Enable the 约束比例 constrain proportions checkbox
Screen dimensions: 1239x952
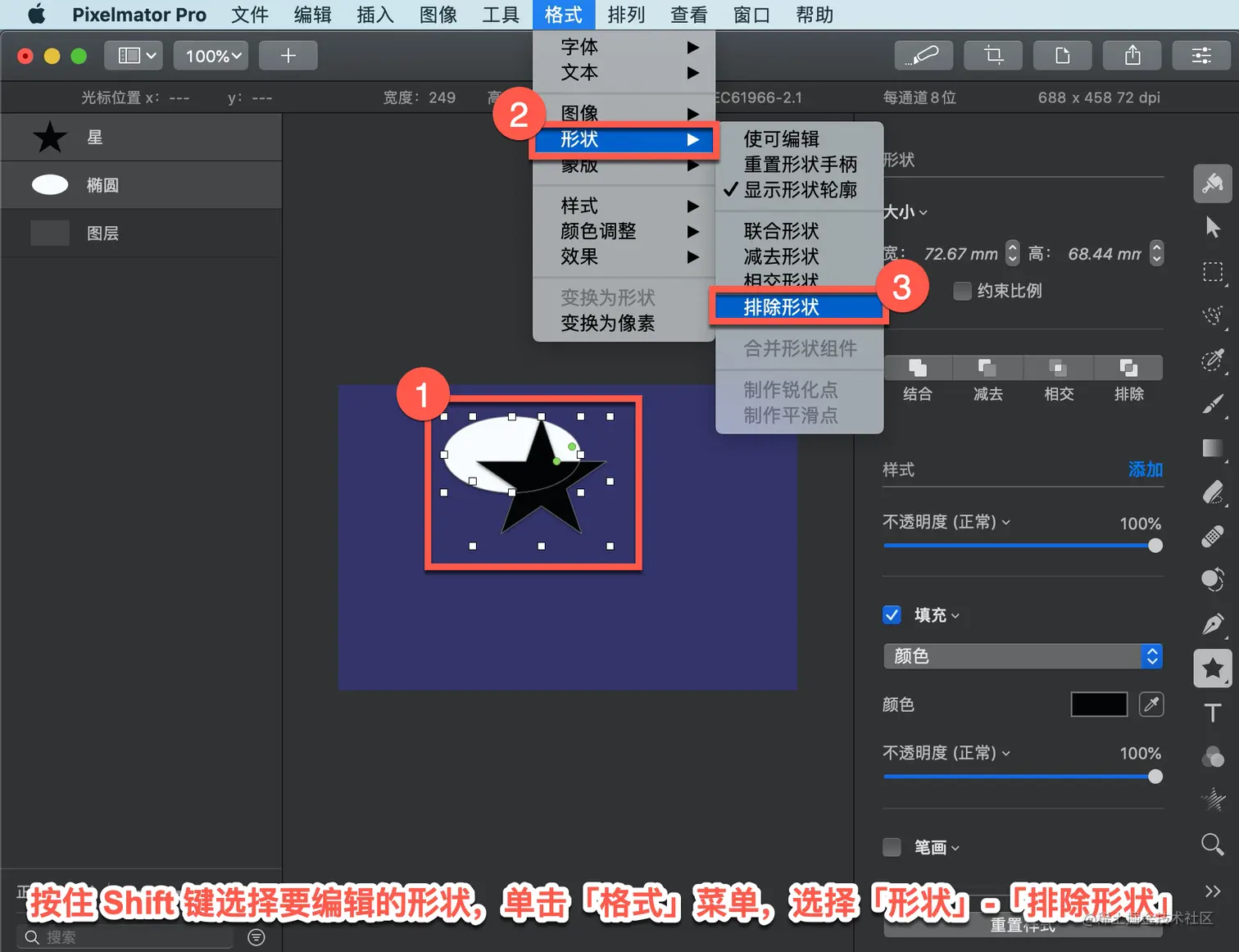(963, 291)
